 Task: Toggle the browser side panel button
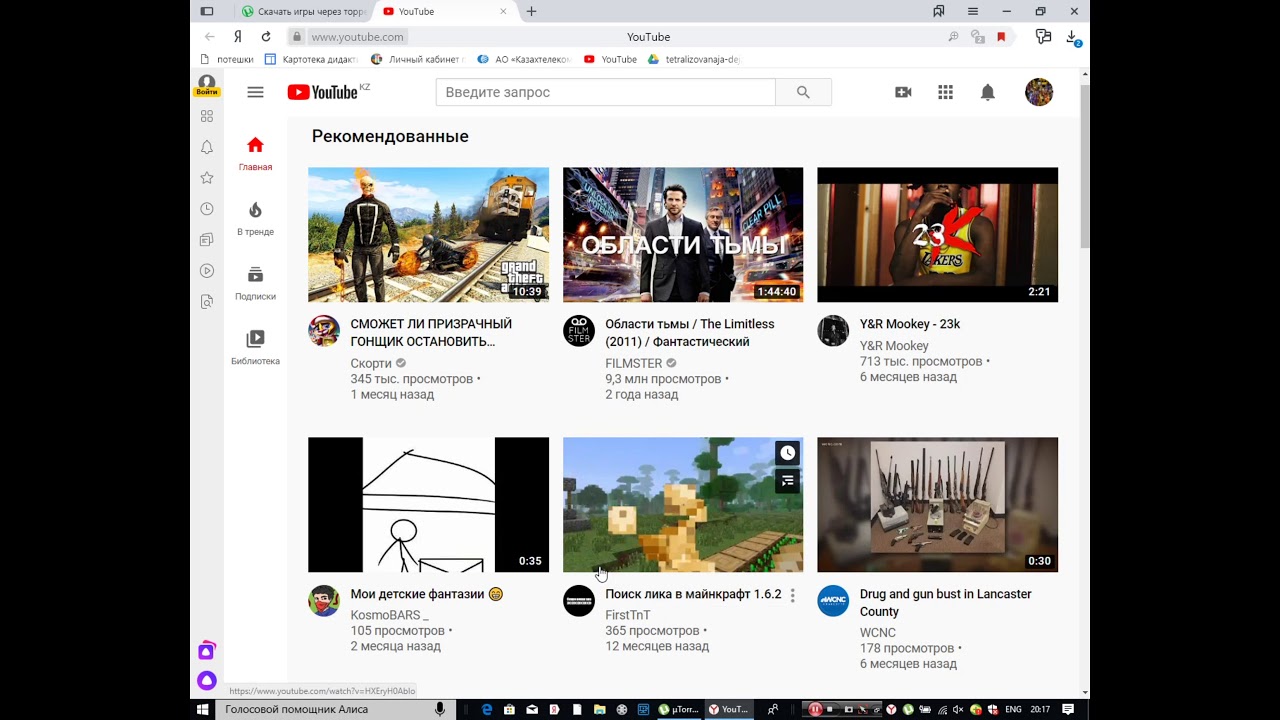click(207, 11)
